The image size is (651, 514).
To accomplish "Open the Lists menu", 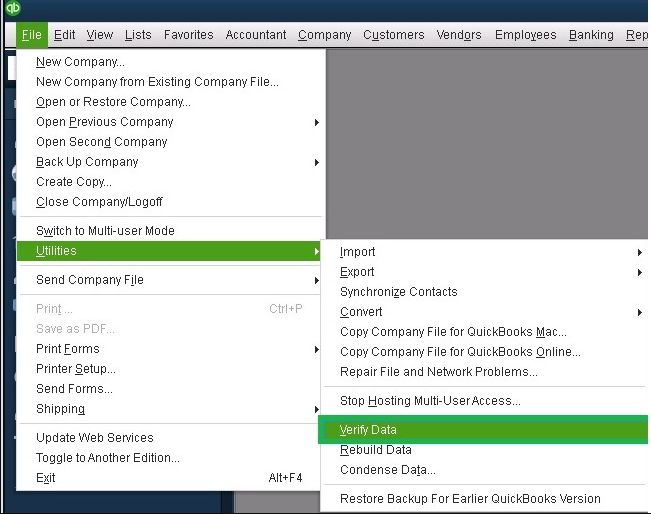I will click(138, 35).
